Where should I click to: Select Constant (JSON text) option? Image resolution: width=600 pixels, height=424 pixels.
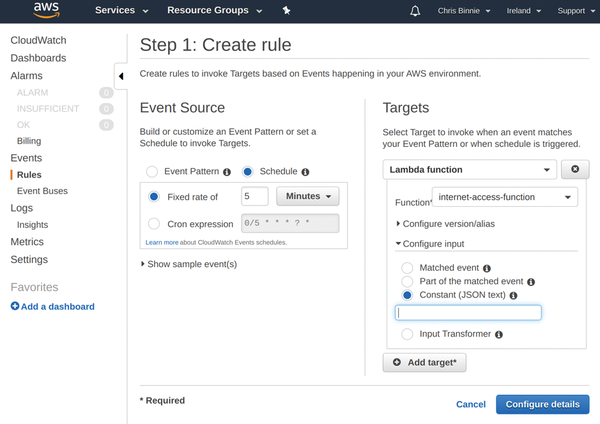pos(407,295)
